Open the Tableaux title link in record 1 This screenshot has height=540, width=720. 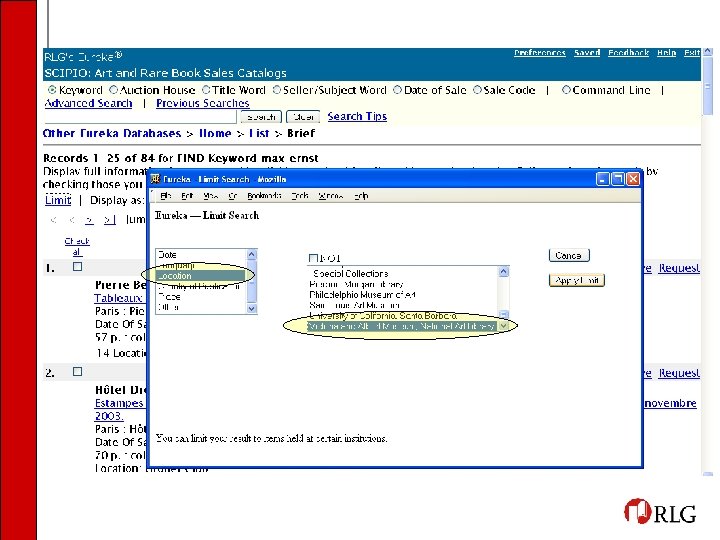(x=120, y=298)
